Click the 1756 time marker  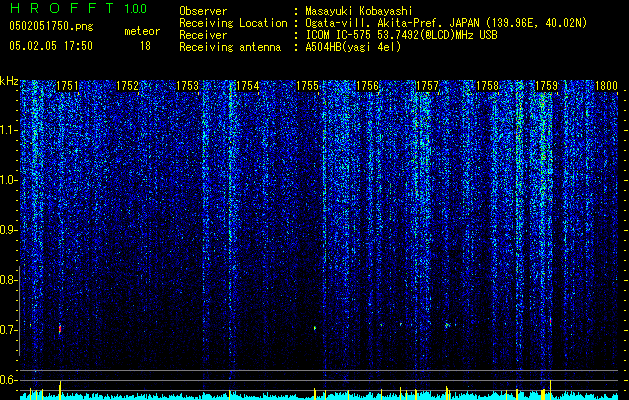point(367,86)
